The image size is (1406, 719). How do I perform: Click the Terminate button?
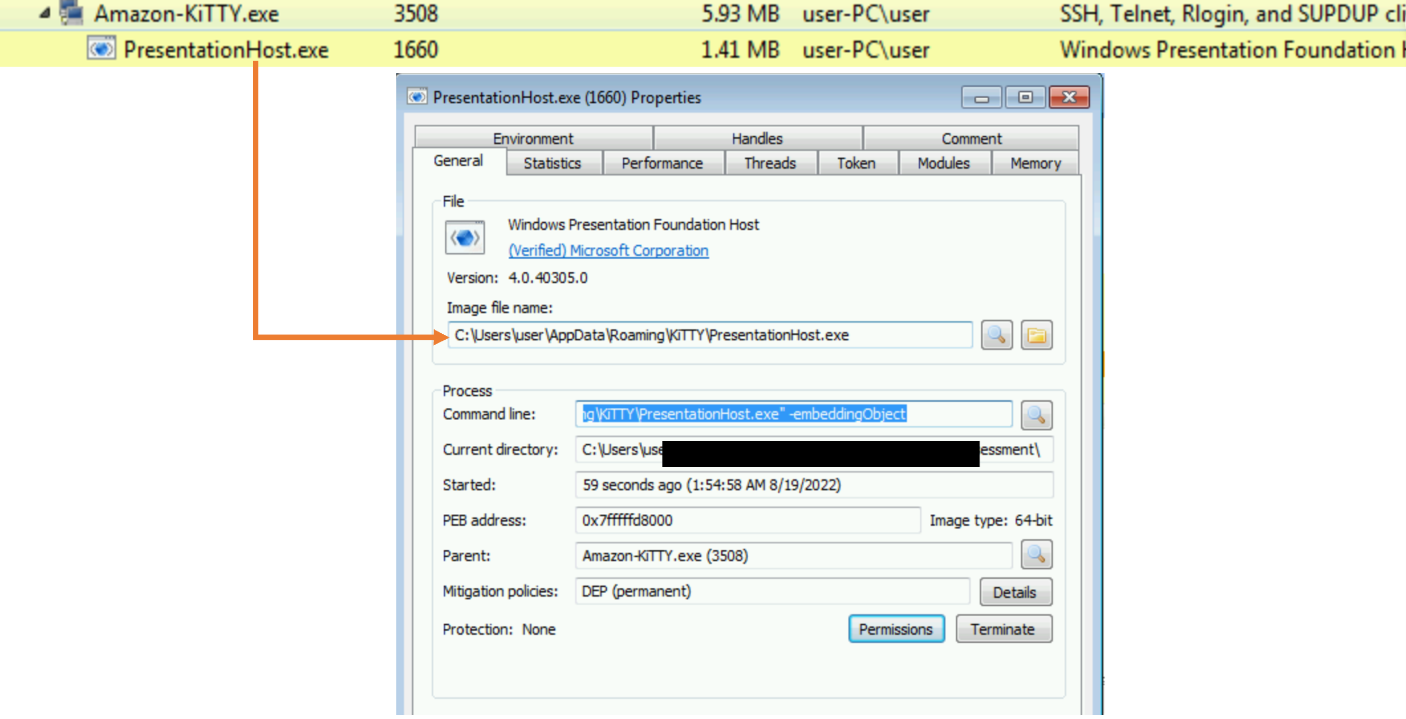point(1003,629)
